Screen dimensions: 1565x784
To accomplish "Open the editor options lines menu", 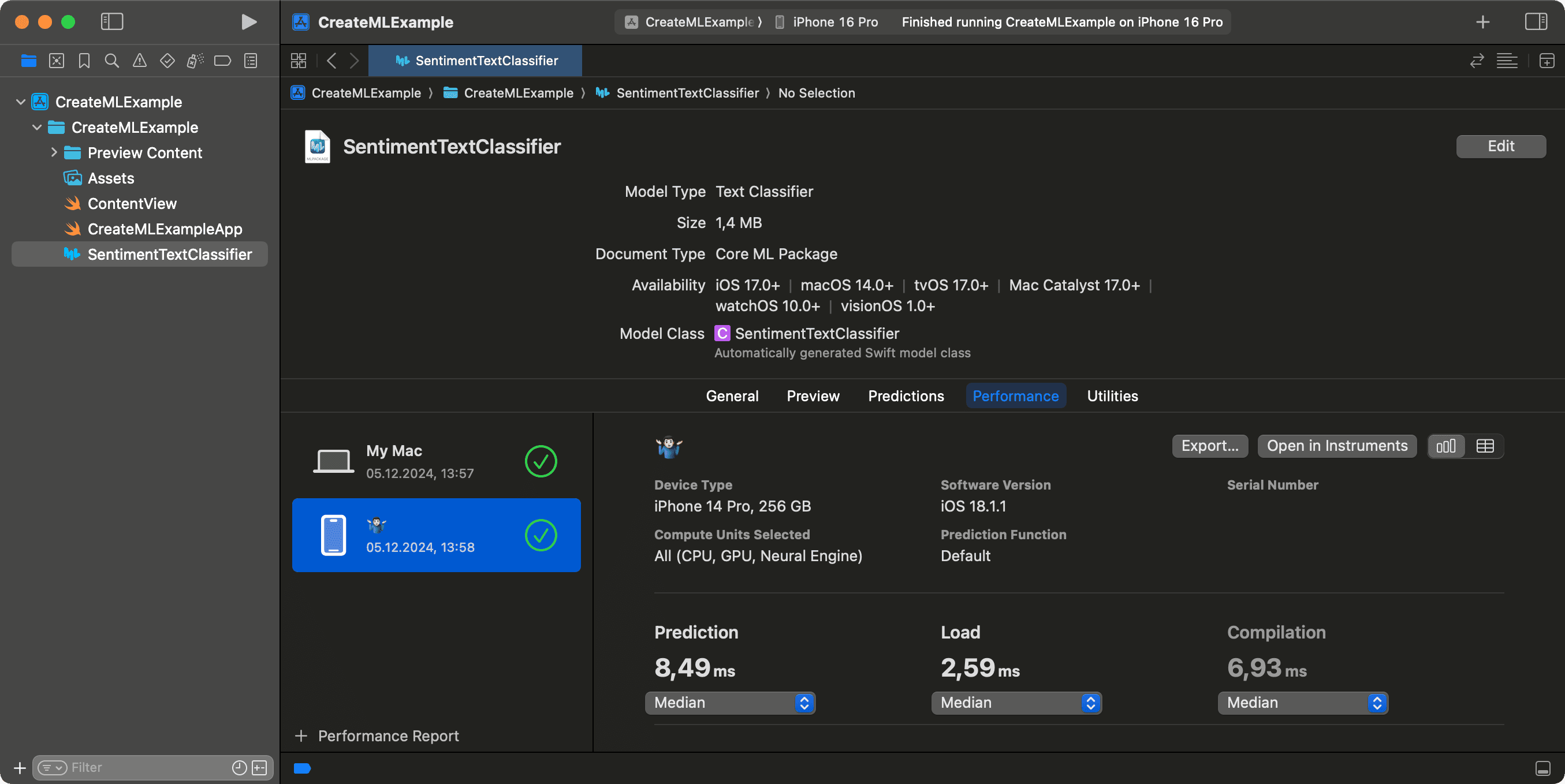I will 1507,61.
